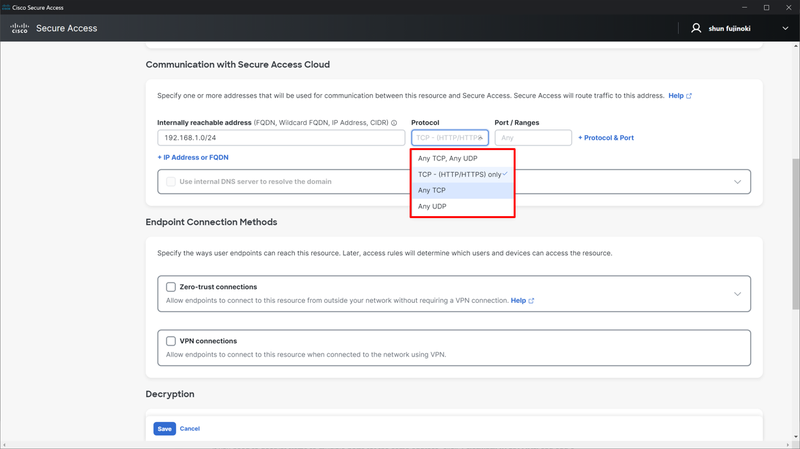The height and width of the screenshot is (449, 800).
Task: Click the Communication with Secure Access Cloud heading
Action: (238, 64)
